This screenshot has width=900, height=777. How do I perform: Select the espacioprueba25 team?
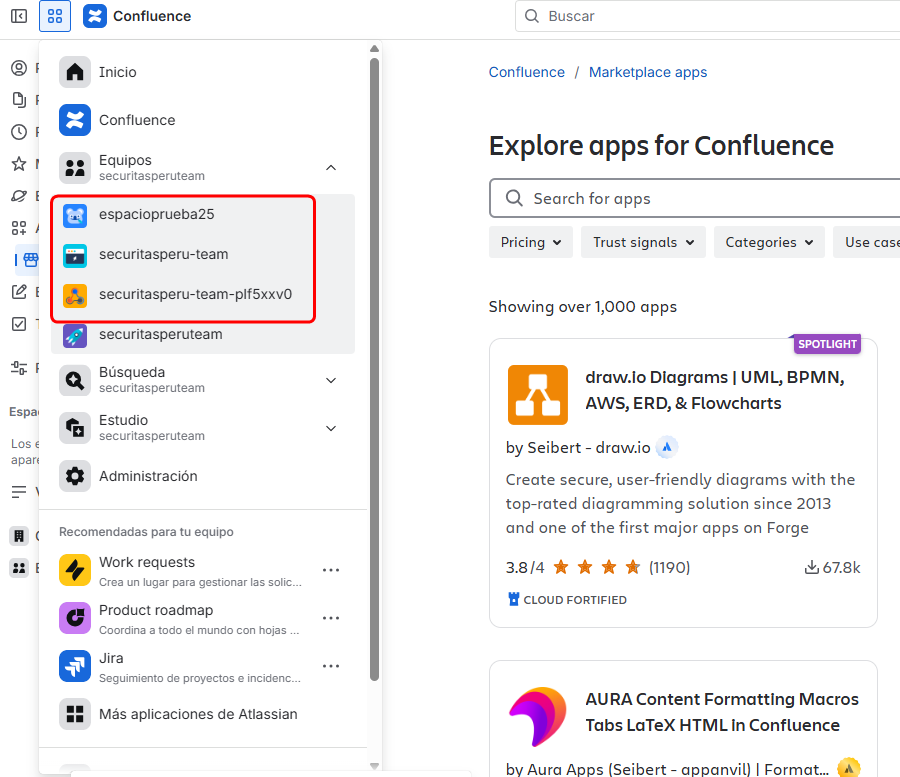coord(202,214)
